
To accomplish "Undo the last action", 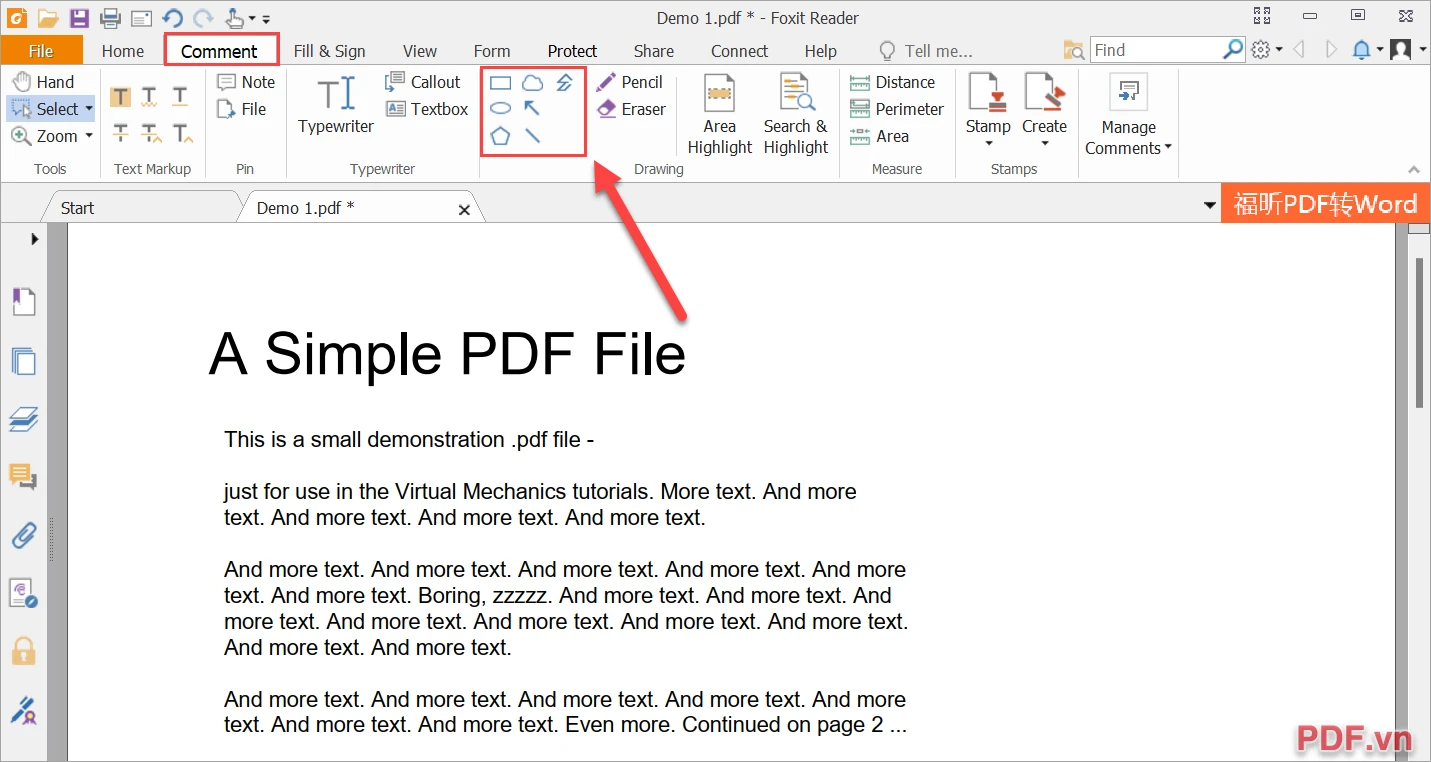I will pyautogui.click(x=172, y=18).
